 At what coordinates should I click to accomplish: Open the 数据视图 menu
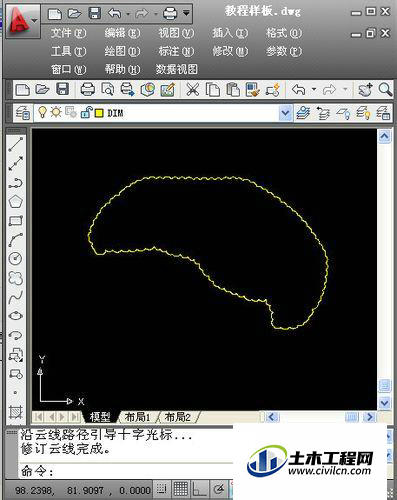[177, 69]
